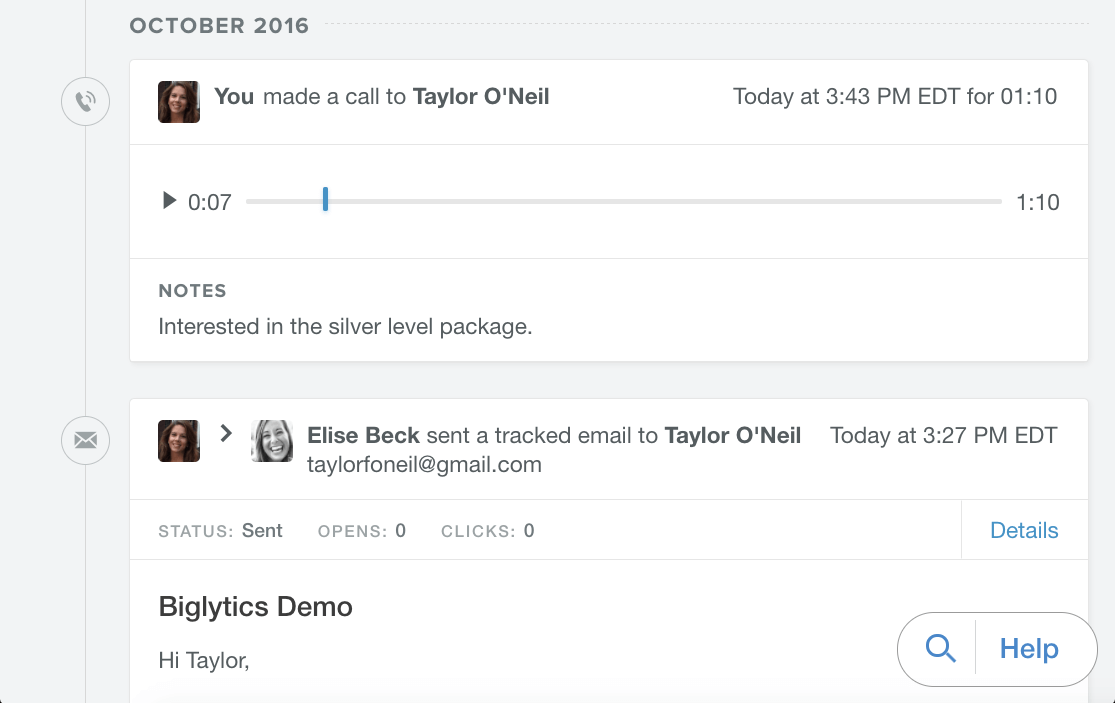The image size is (1115, 703).
Task: Open email Details link
Action: [x=1024, y=530]
